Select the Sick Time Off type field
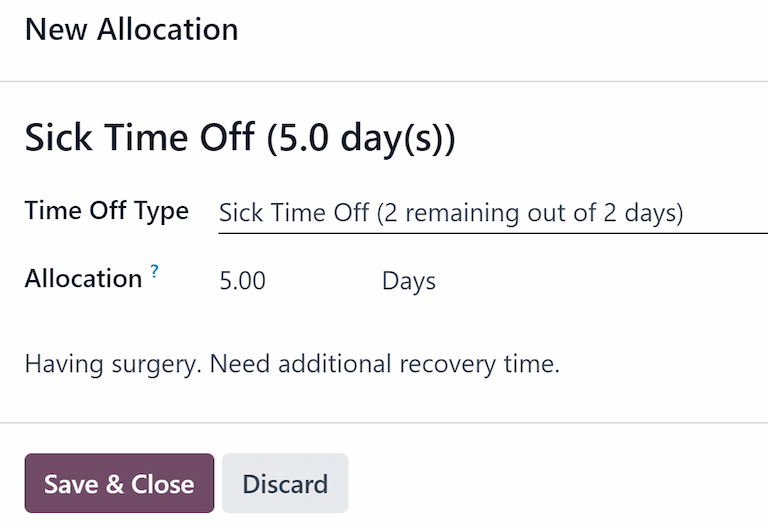 click(x=450, y=213)
